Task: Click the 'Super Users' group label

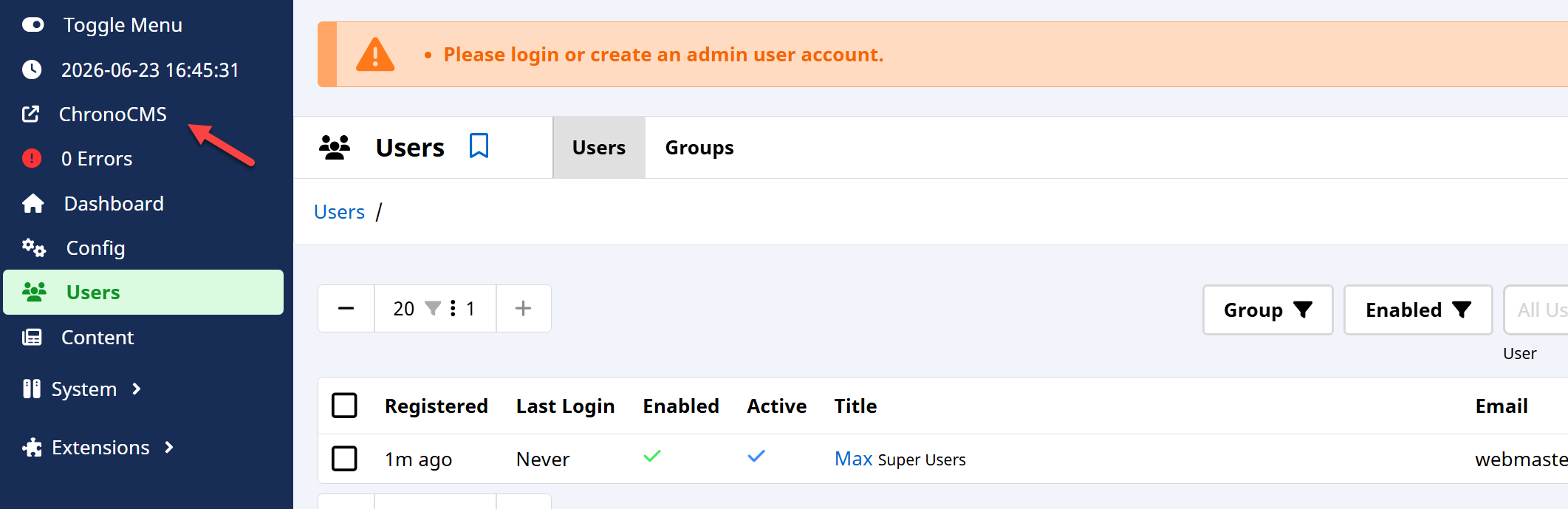Action: coord(922,460)
